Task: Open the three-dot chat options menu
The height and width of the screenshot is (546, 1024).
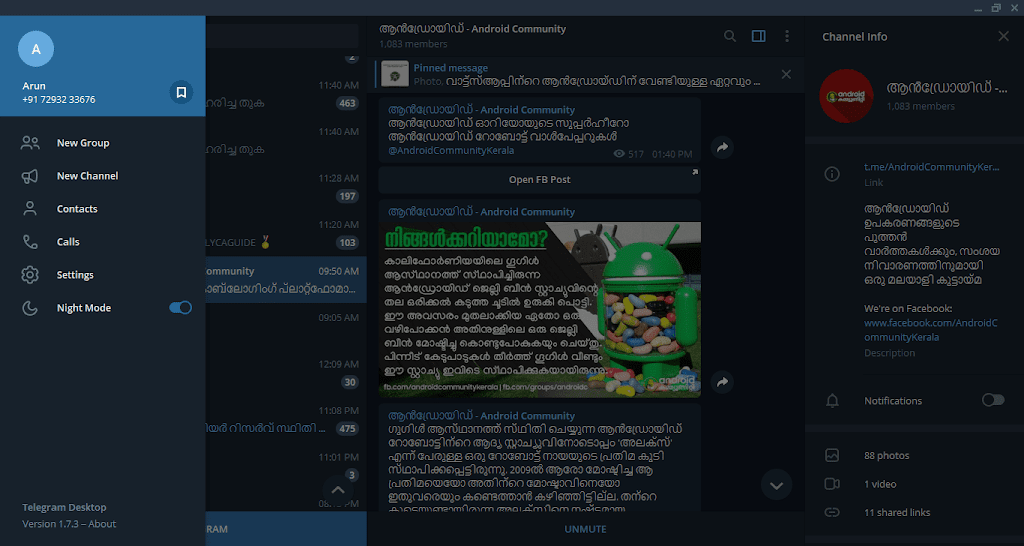Action: point(787,36)
